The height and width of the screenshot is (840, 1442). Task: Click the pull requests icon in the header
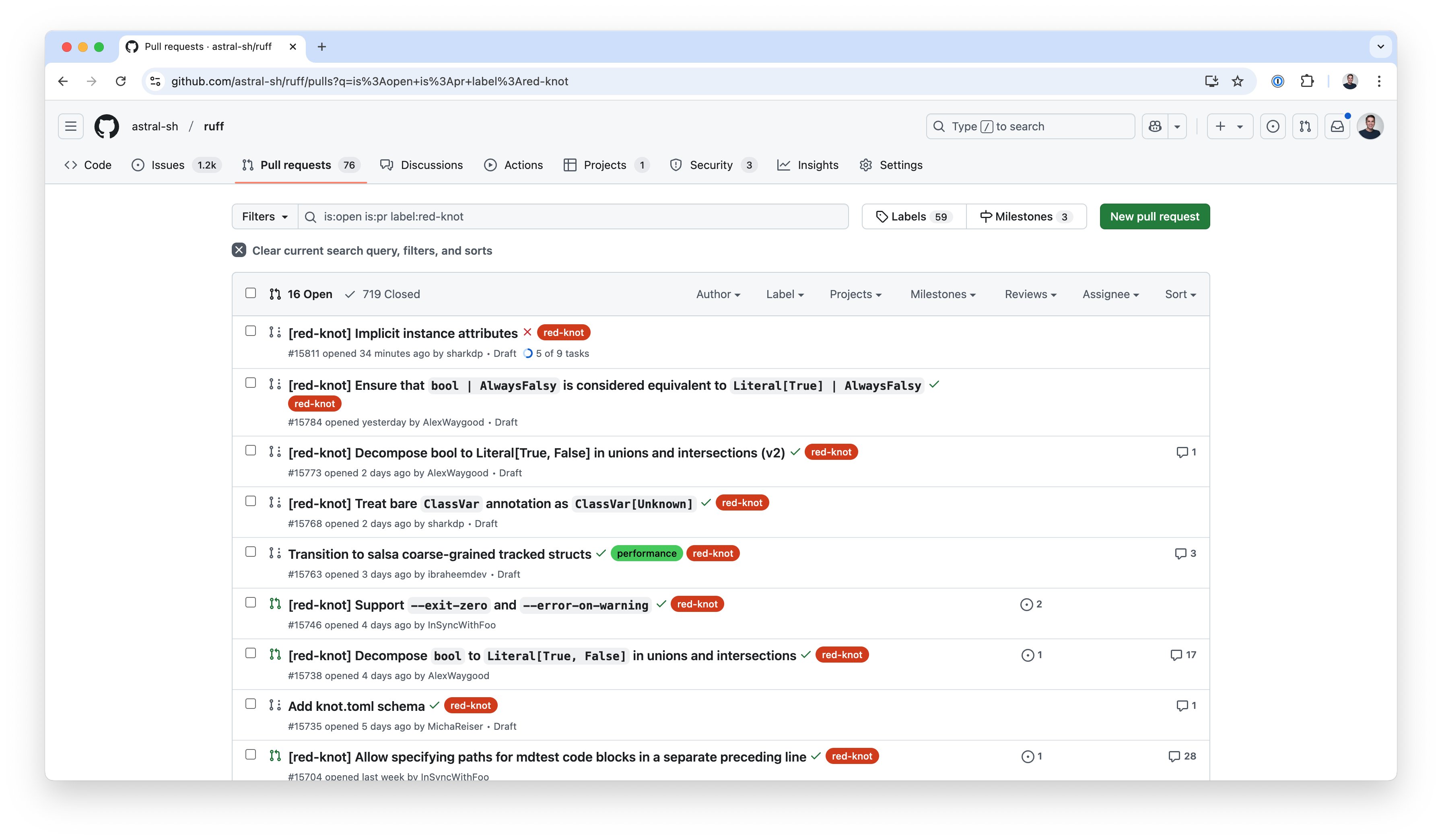tap(1305, 126)
